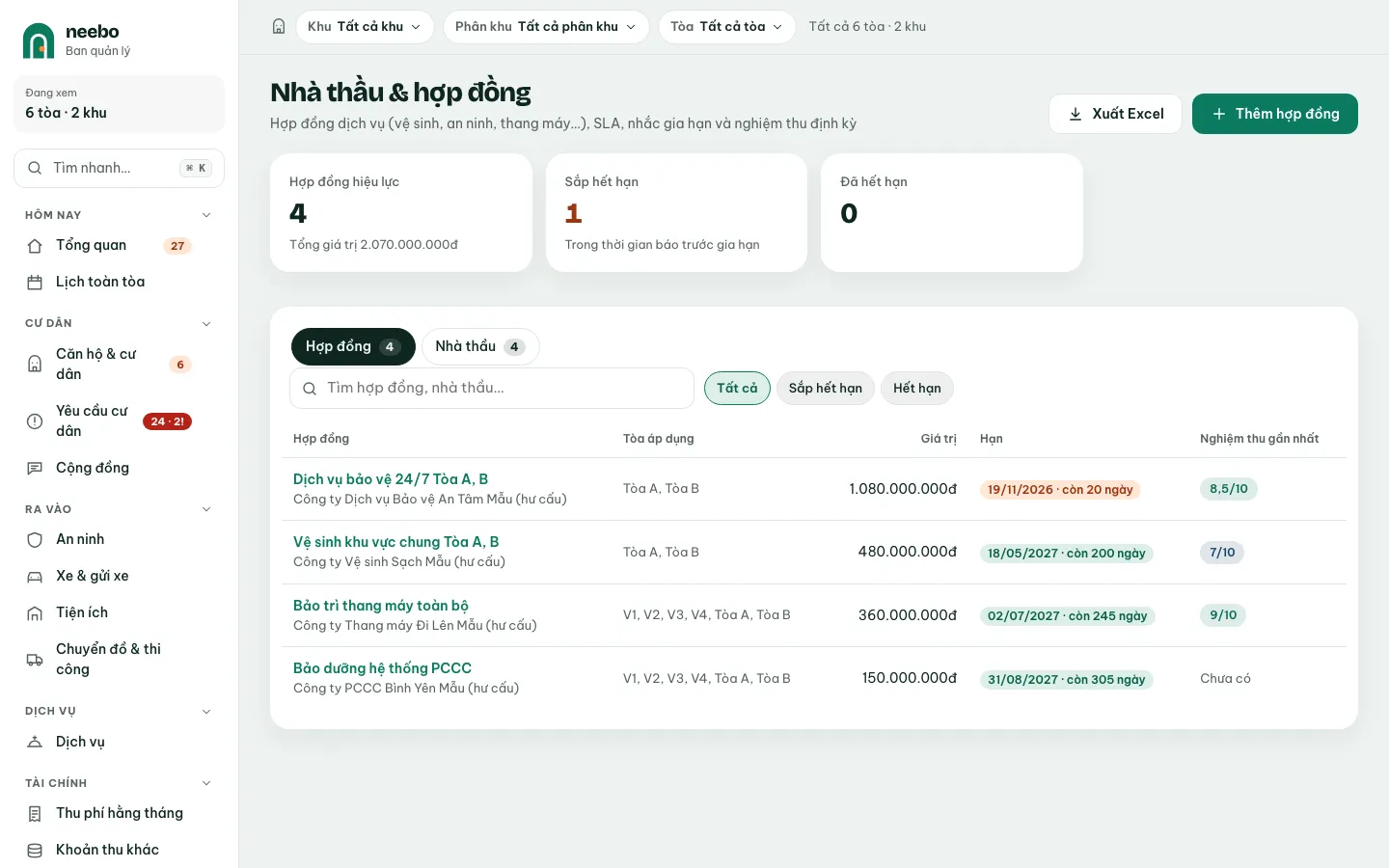Click the Tiện ích icon

[35, 613]
